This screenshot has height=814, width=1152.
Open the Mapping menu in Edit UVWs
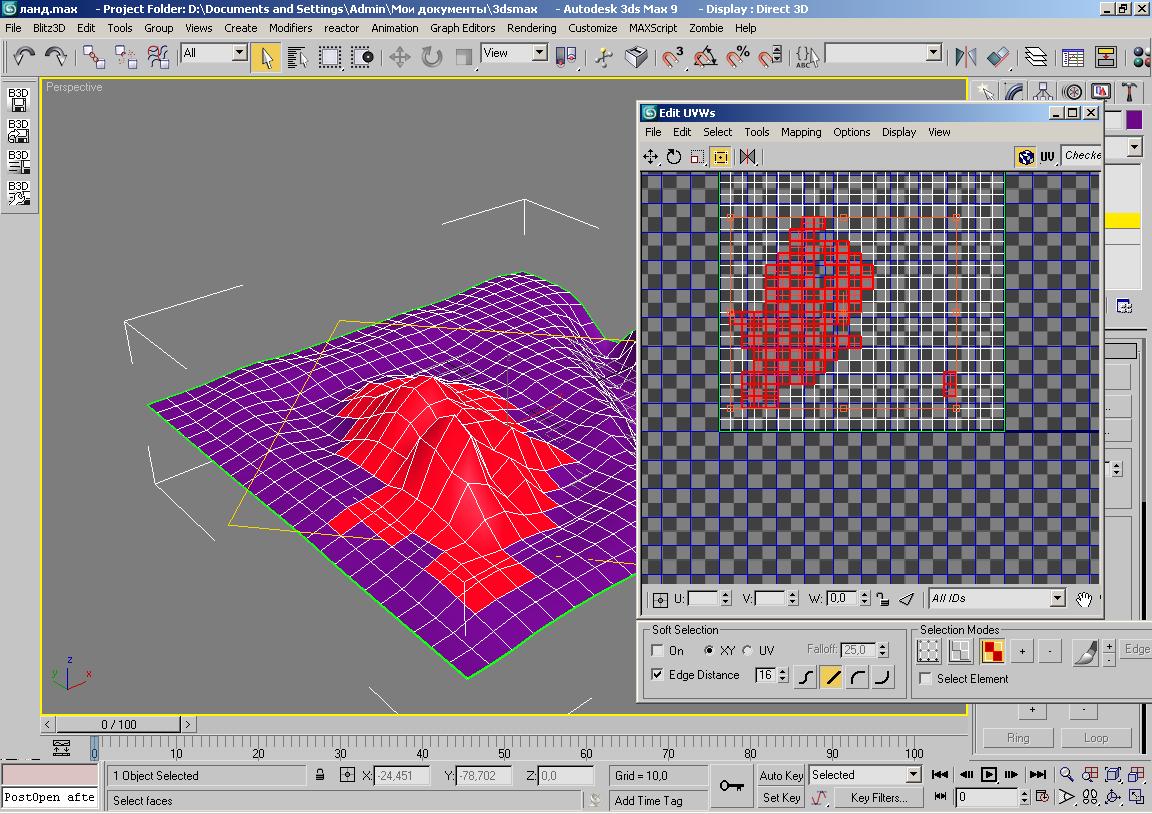(x=800, y=132)
